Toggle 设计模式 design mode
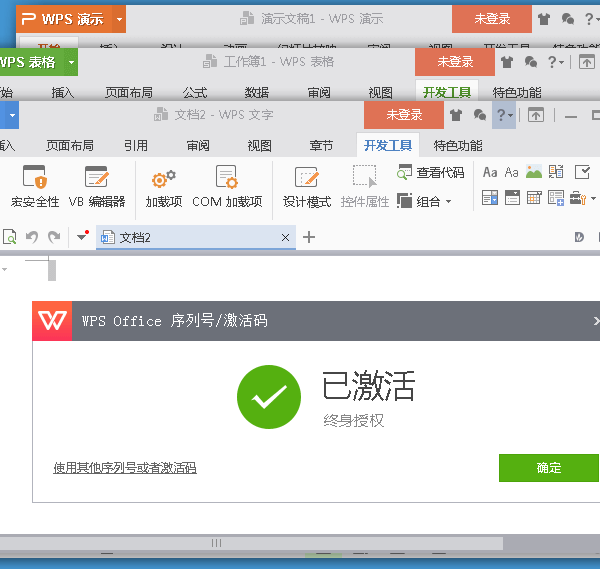The image size is (600, 569). click(x=307, y=187)
